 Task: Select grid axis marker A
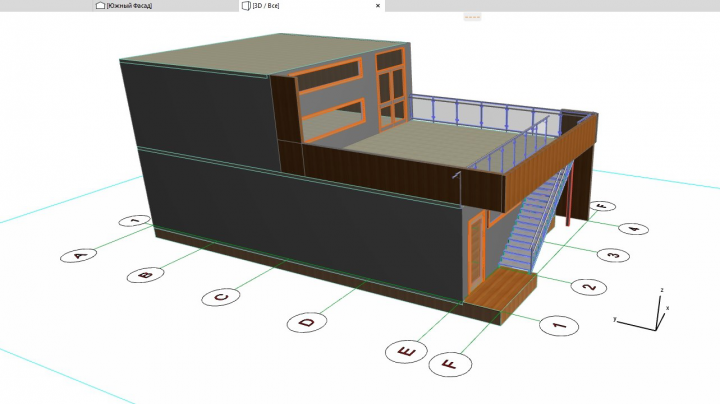(79, 255)
